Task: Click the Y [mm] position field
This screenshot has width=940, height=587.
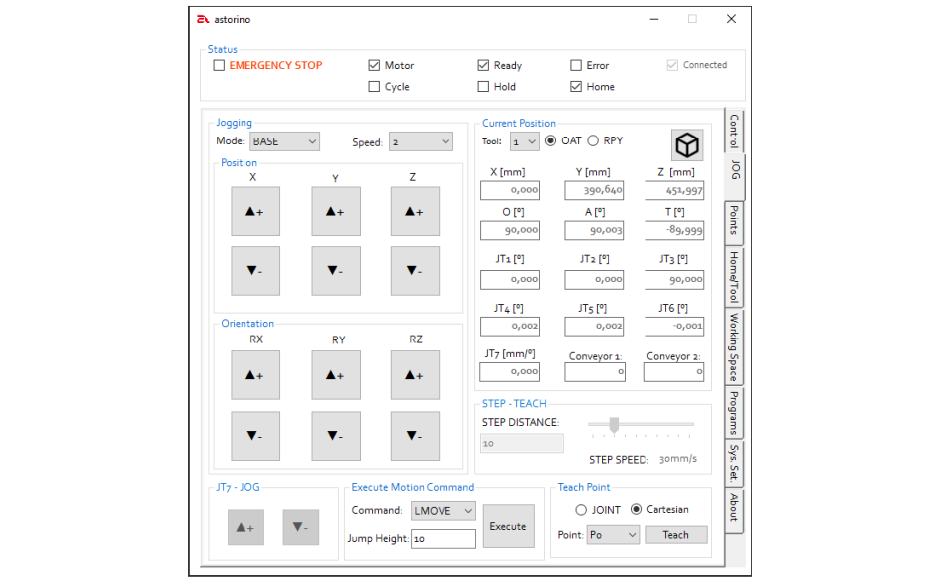Action: 594,190
